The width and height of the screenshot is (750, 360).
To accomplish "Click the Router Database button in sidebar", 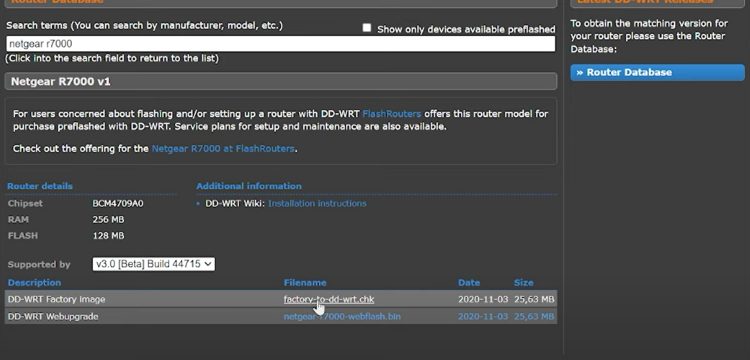I will click(x=657, y=73).
